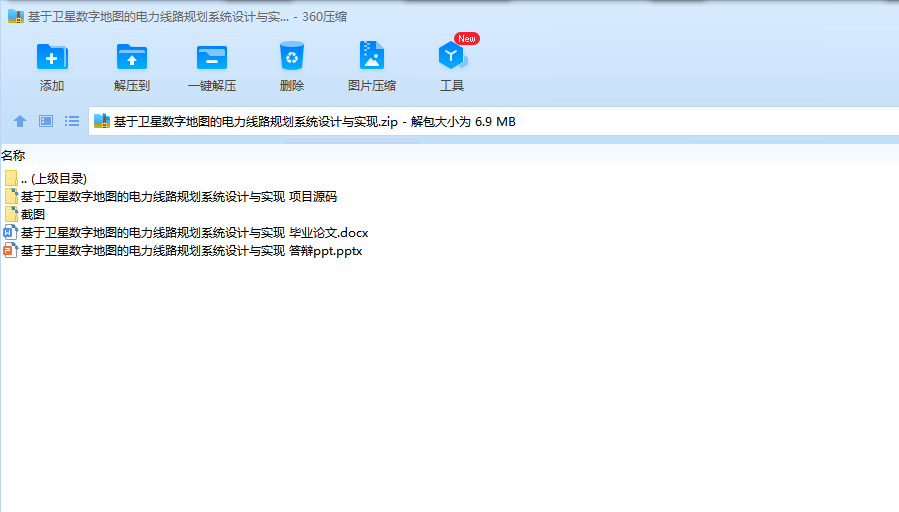Select the 答辩ppt.pptx file
The image size is (899, 512).
tap(183, 251)
